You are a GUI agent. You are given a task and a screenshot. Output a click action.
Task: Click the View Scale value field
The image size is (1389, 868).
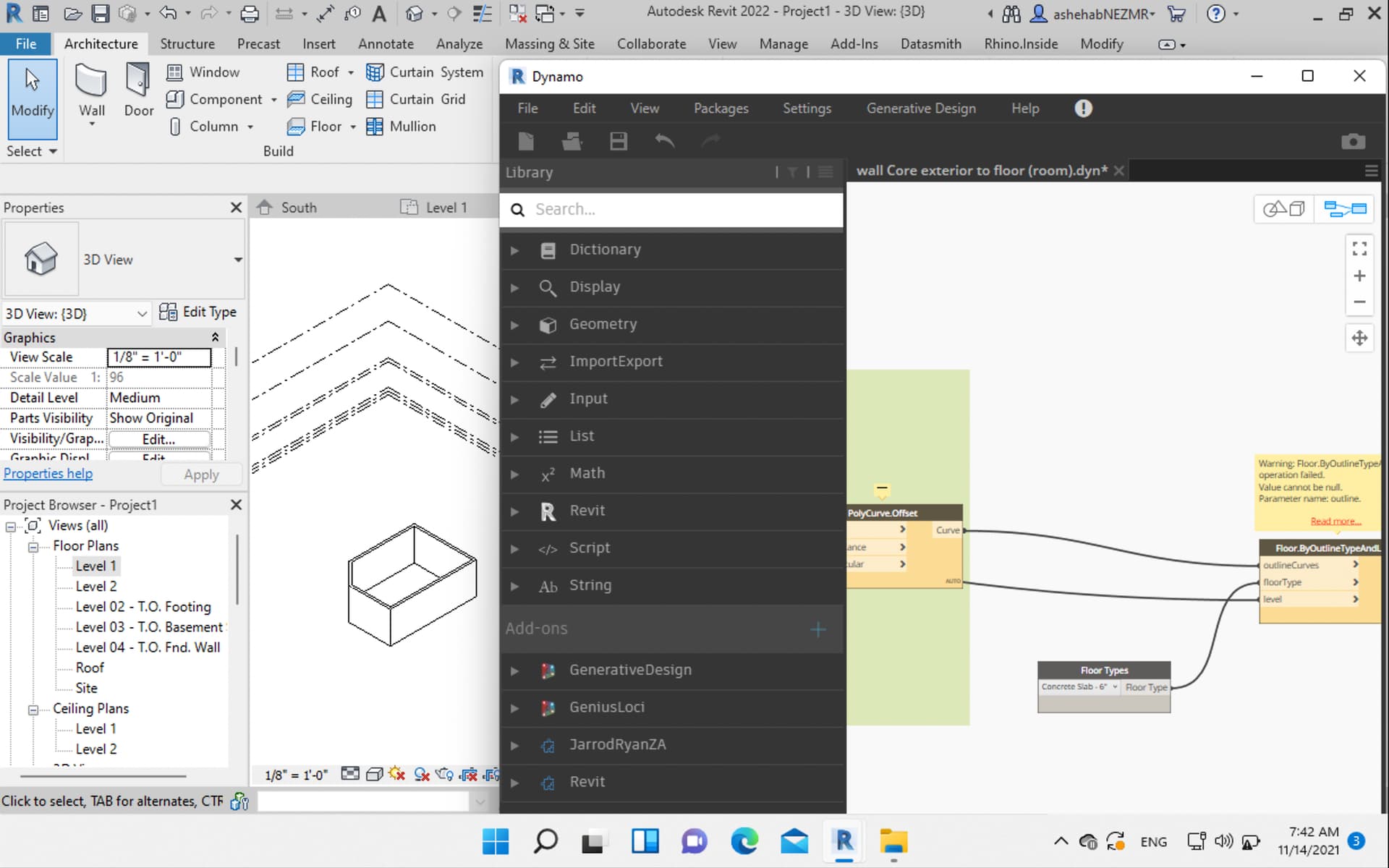[x=159, y=357]
